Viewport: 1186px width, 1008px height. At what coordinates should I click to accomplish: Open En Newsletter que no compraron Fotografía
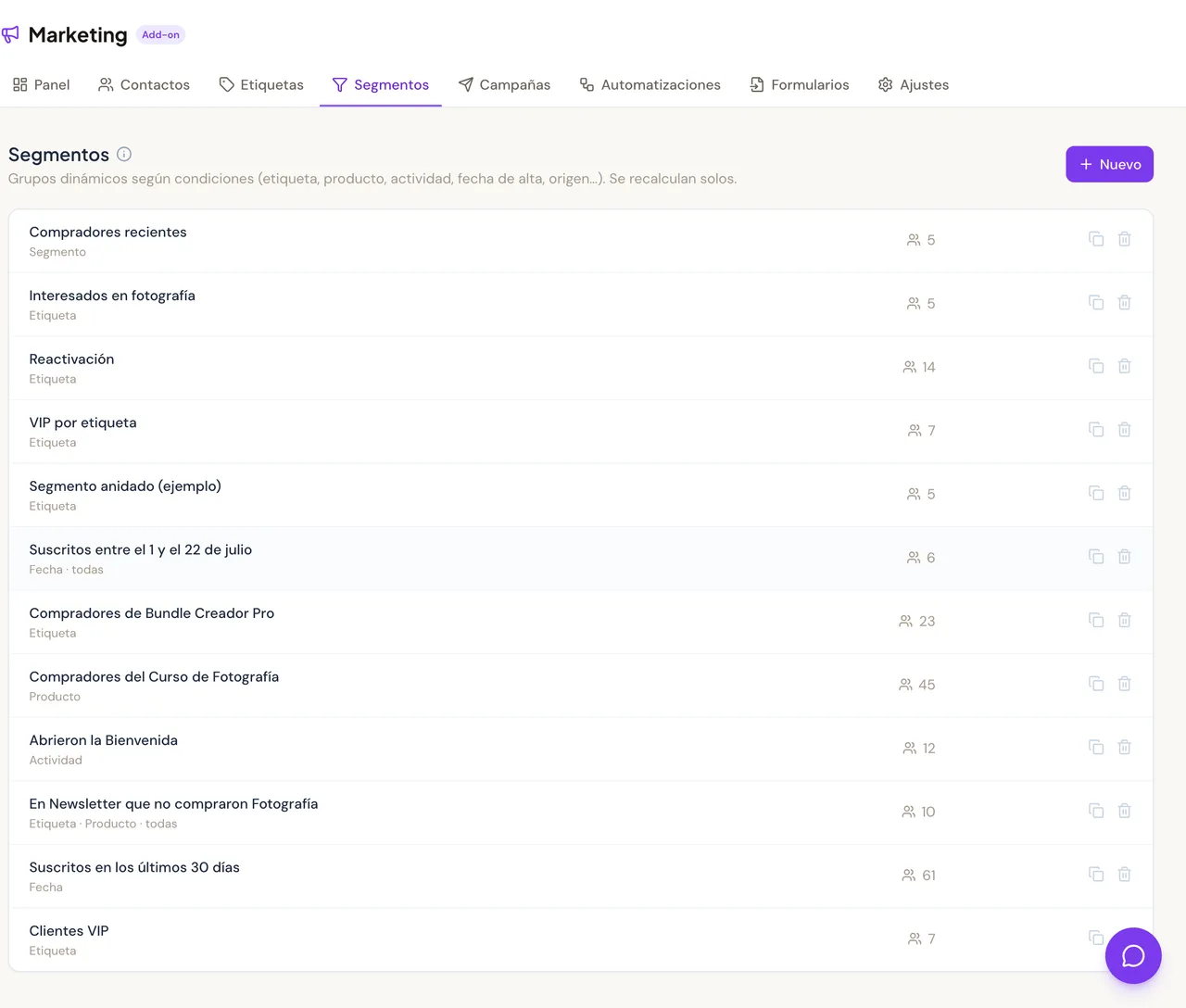click(173, 804)
